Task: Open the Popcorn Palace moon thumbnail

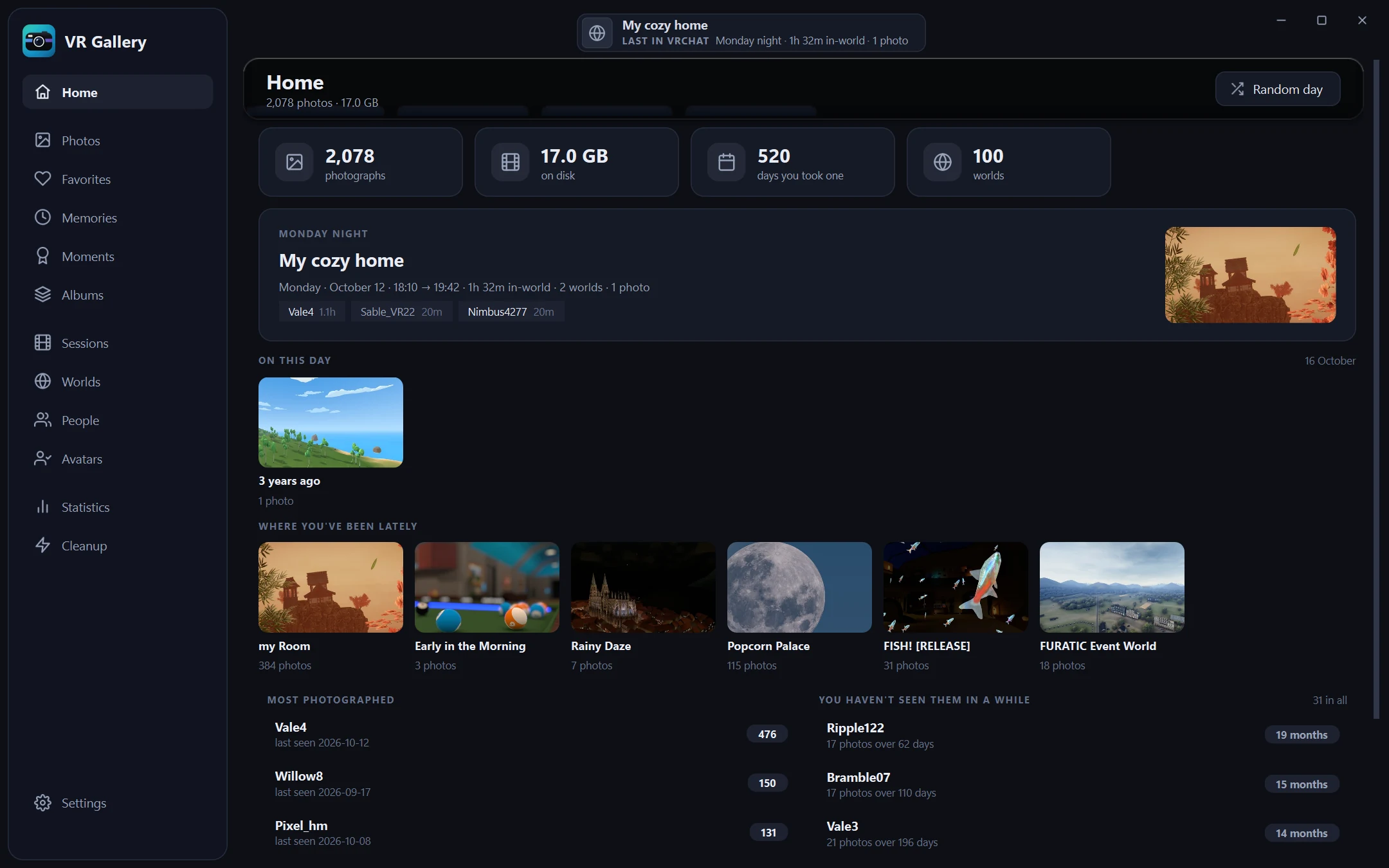Action: click(799, 587)
